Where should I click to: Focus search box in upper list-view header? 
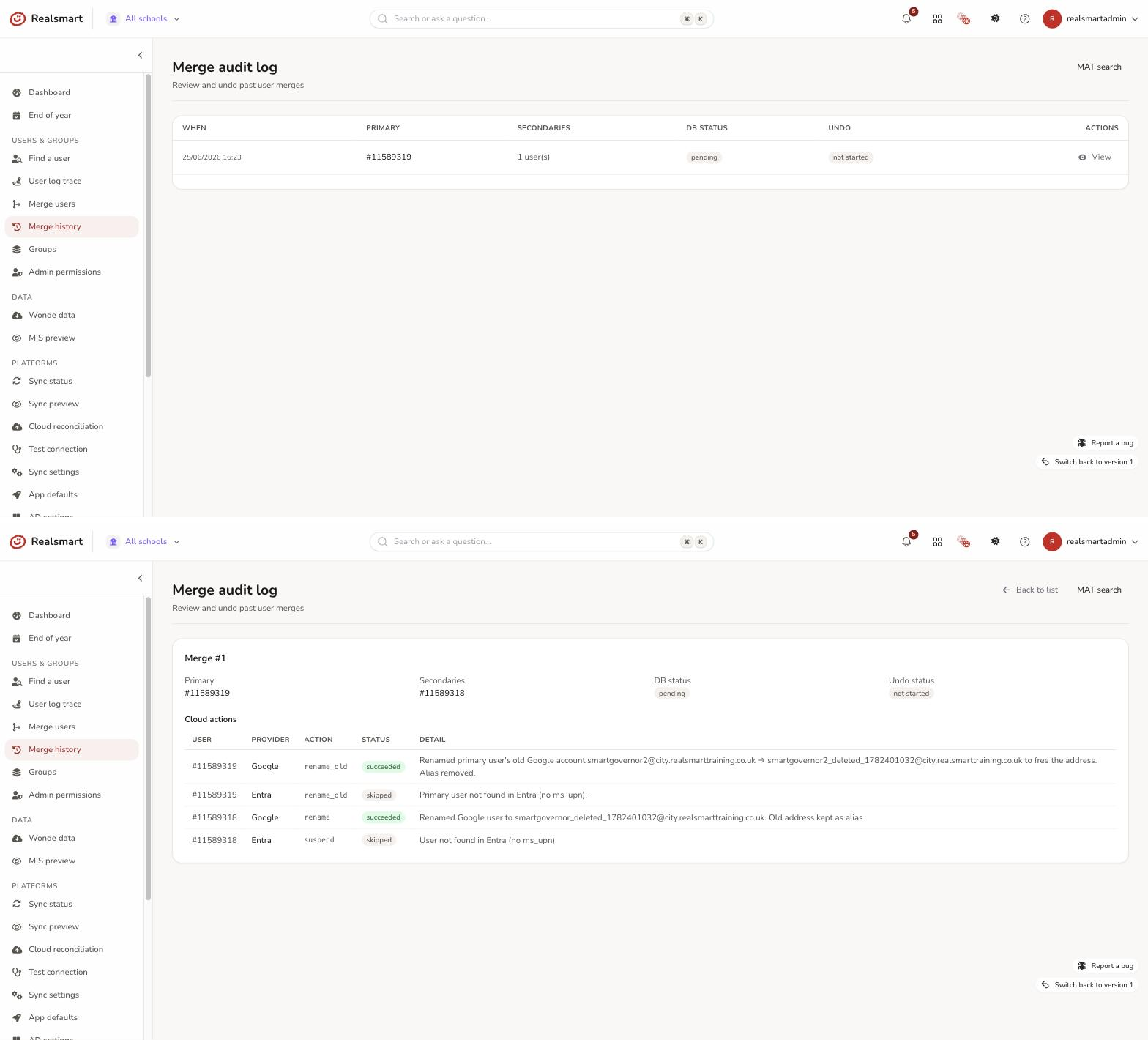(542, 19)
